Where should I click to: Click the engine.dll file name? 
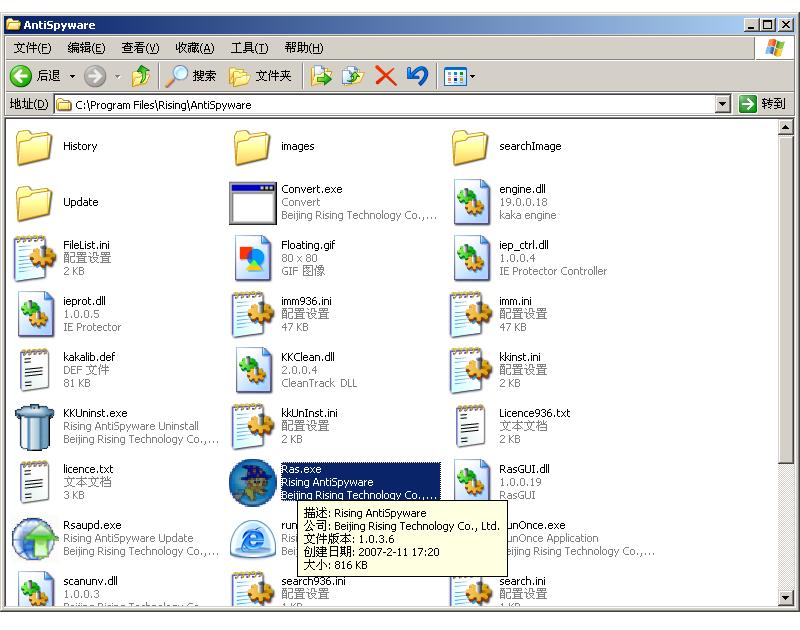click(x=522, y=189)
